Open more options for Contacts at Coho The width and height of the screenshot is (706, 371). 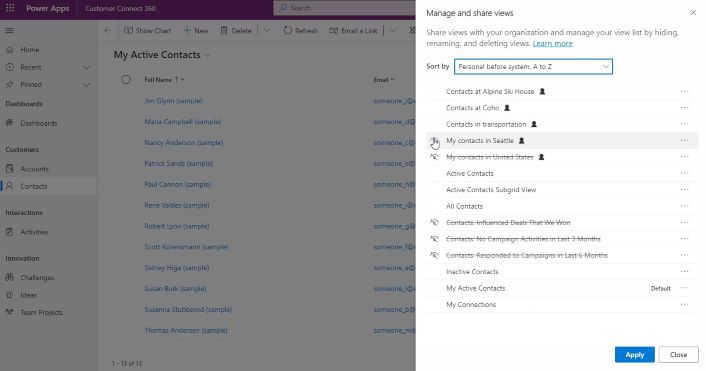coord(684,108)
